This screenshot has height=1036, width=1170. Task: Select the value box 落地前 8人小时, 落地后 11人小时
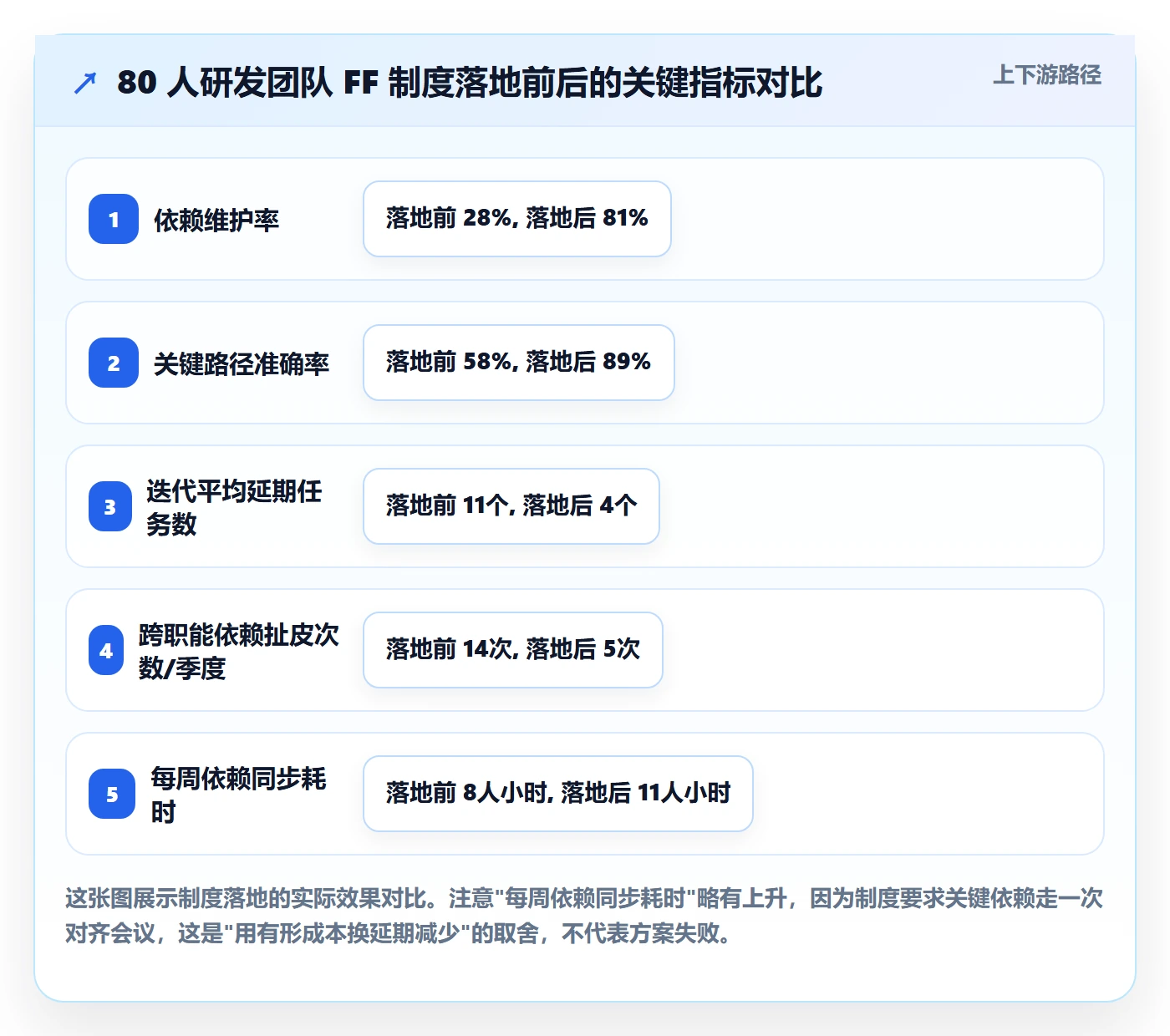pos(558,794)
